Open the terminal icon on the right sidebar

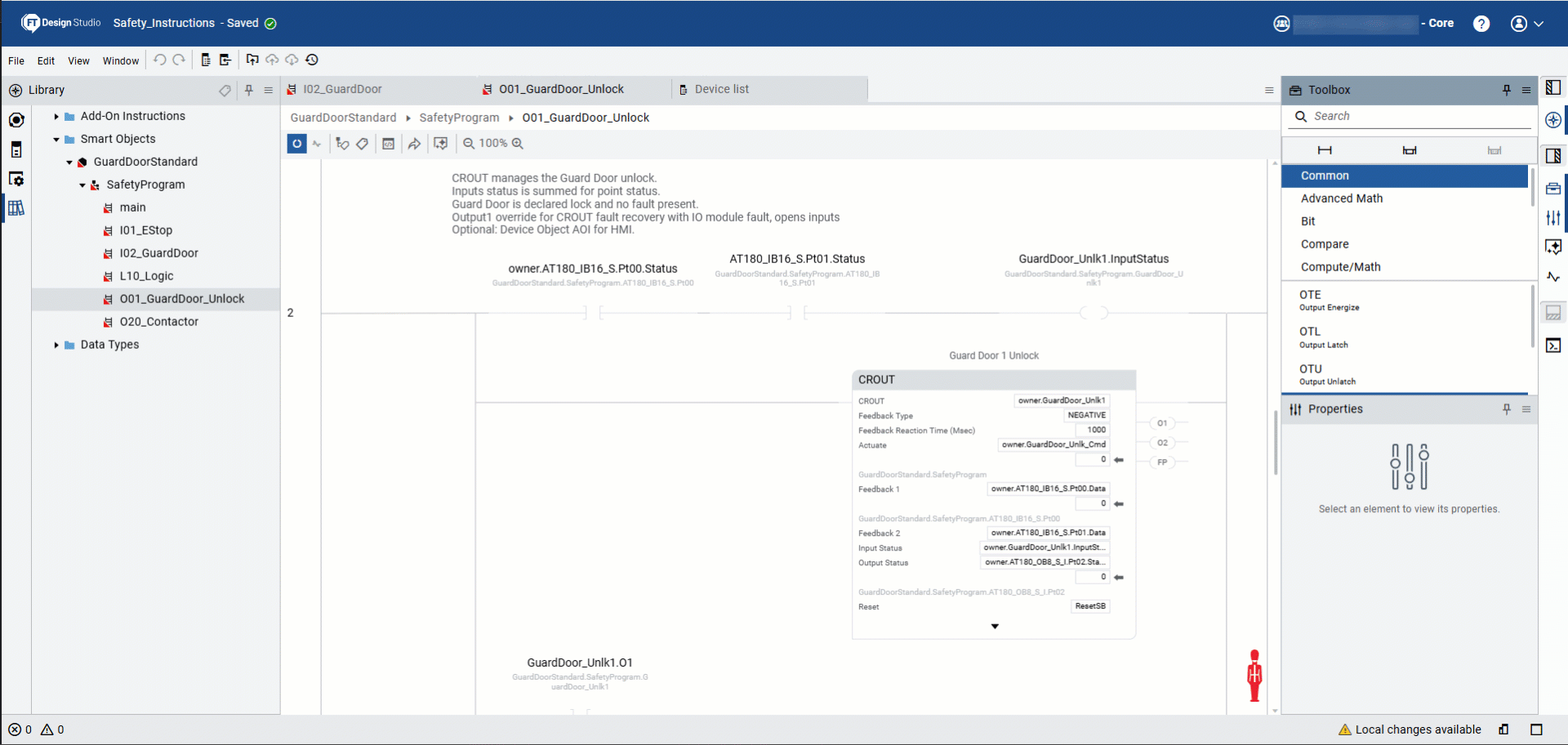pos(1554,345)
